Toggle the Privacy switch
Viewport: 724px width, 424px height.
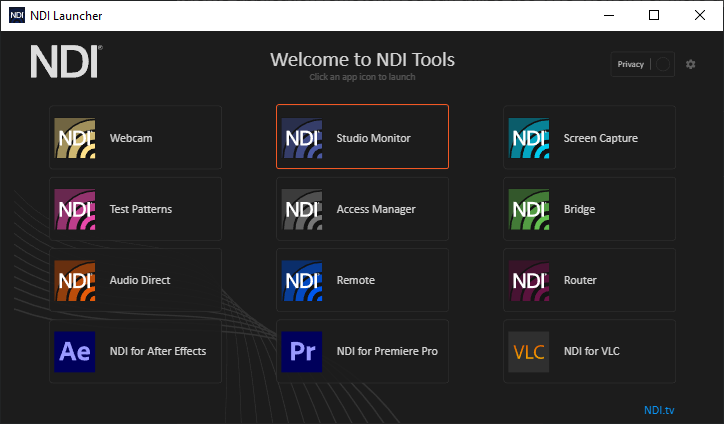tap(661, 64)
